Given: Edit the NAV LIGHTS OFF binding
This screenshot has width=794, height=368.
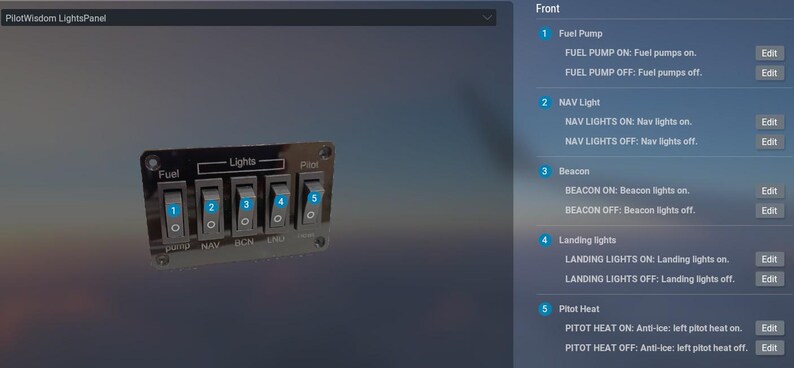Looking at the screenshot, I should point(770,142).
